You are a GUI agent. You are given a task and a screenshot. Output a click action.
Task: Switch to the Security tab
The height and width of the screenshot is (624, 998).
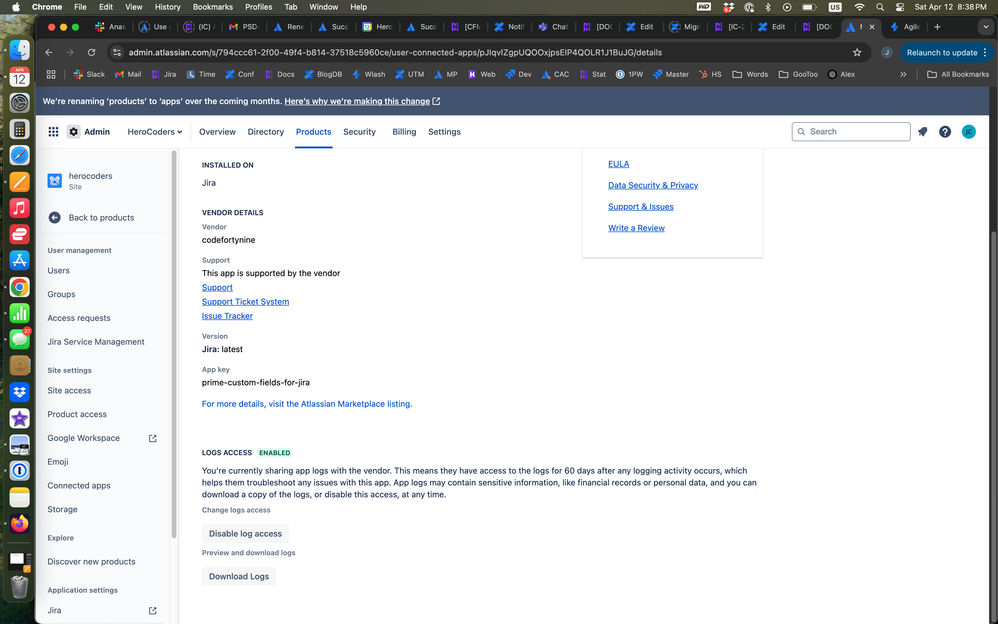coord(359,131)
